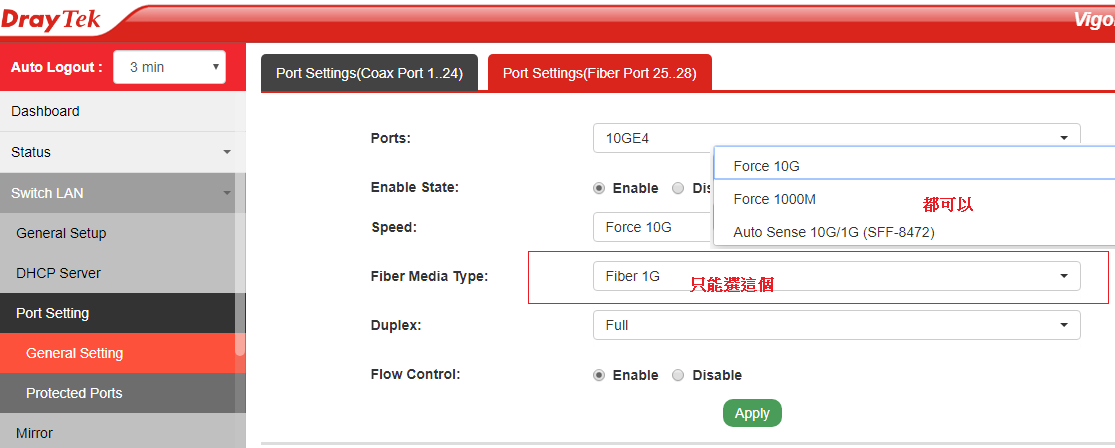The width and height of the screenshot is (1115, 448).
Task: Open the Fiber Media Type dropdown
Action: (836, 276)
